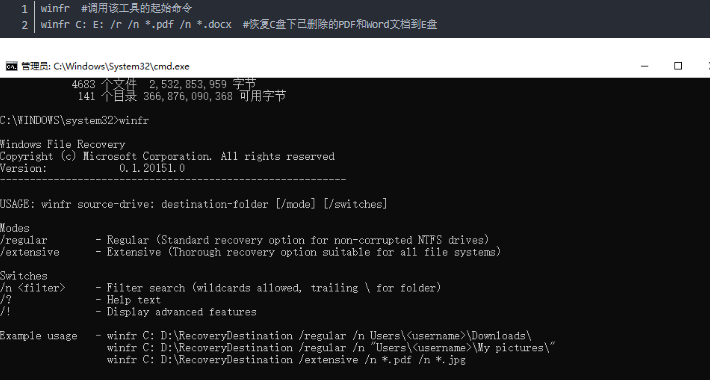Maximize the cmd.exe console window
Image resolution: width=710 pixels, height=380 pixels.
(x=677, y=66)
